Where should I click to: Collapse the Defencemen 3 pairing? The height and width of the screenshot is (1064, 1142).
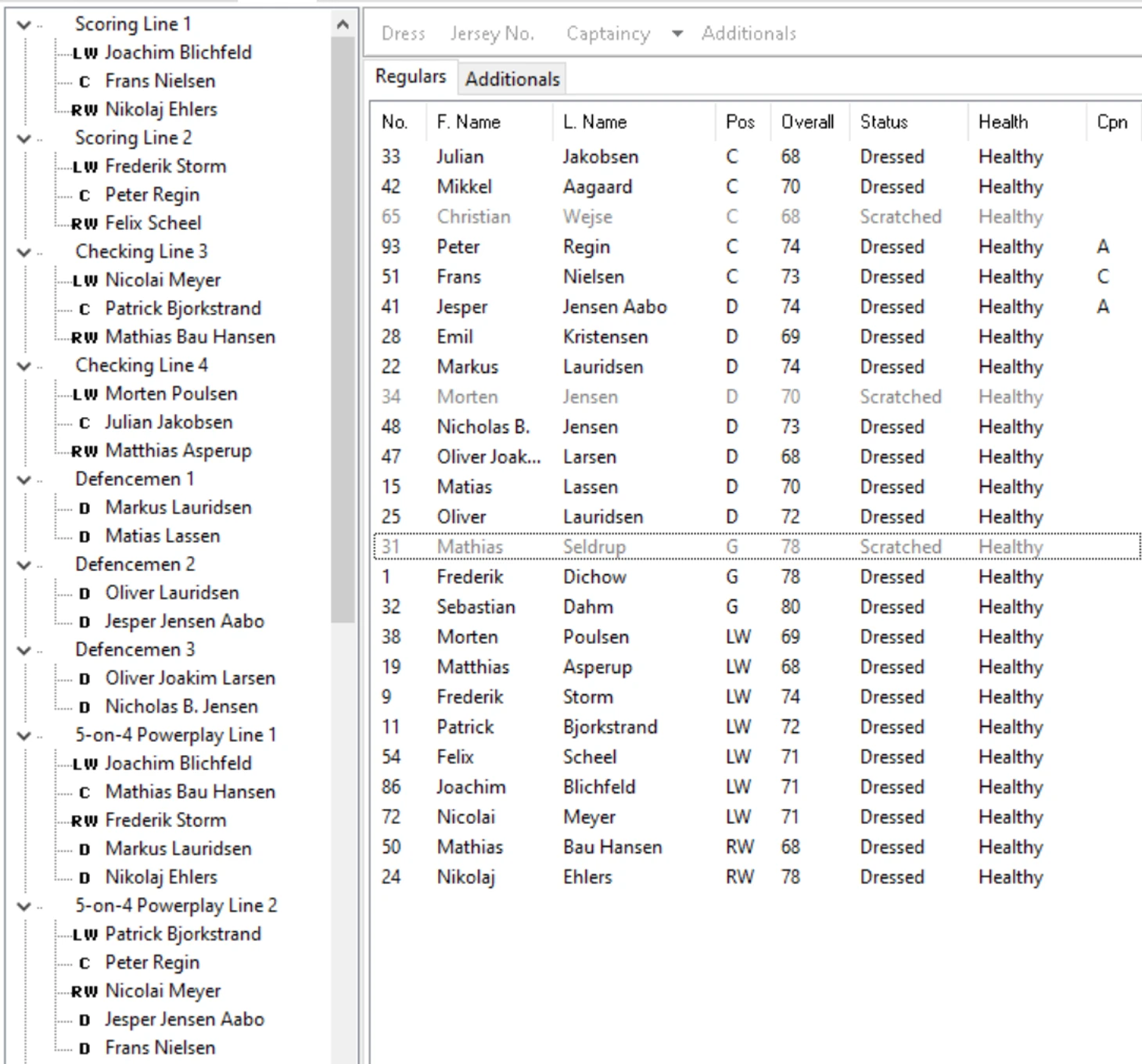point(24,650)
